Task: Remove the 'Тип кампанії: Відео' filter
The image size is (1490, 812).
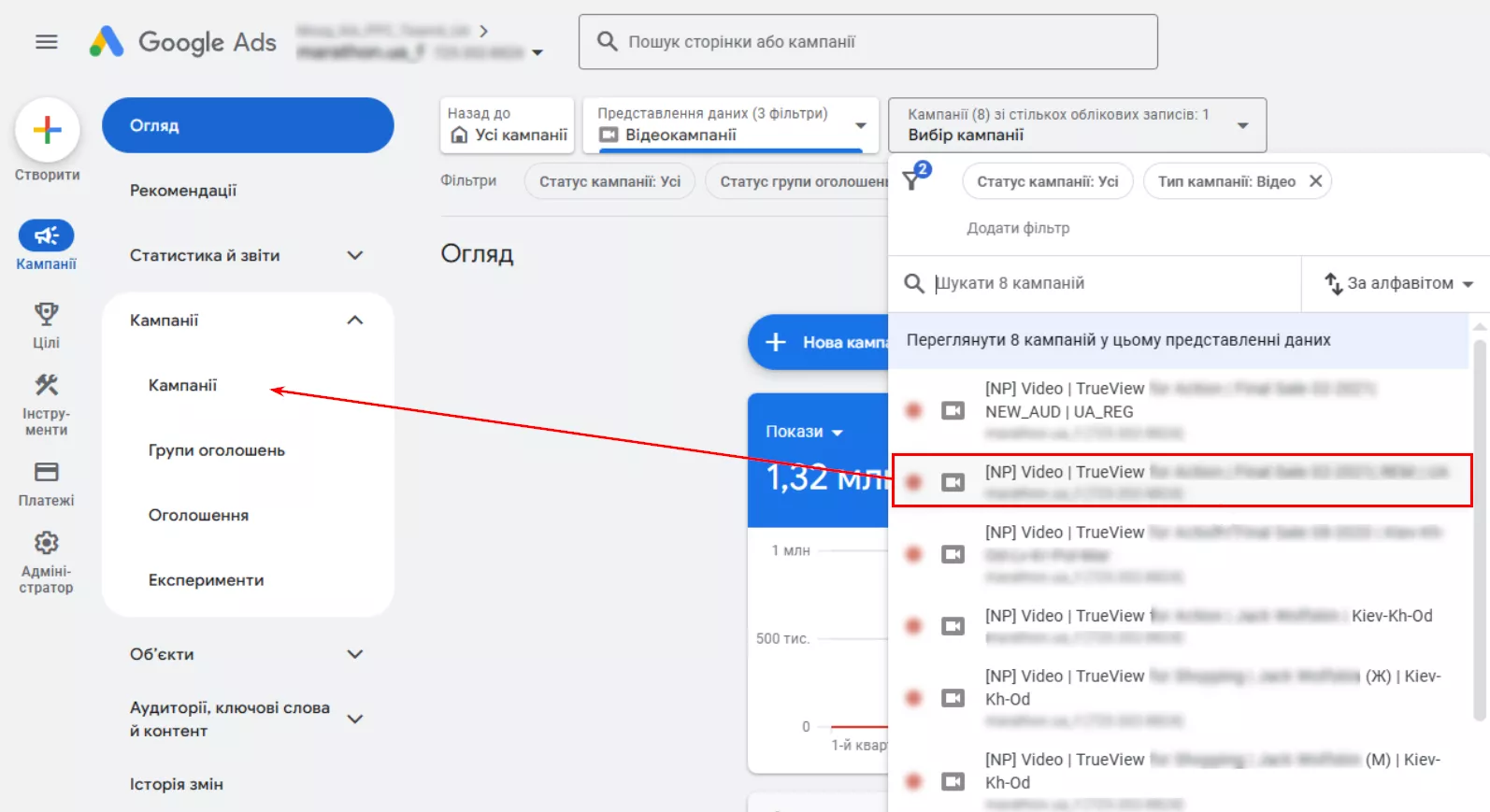Action: [x=1315, y=181]
